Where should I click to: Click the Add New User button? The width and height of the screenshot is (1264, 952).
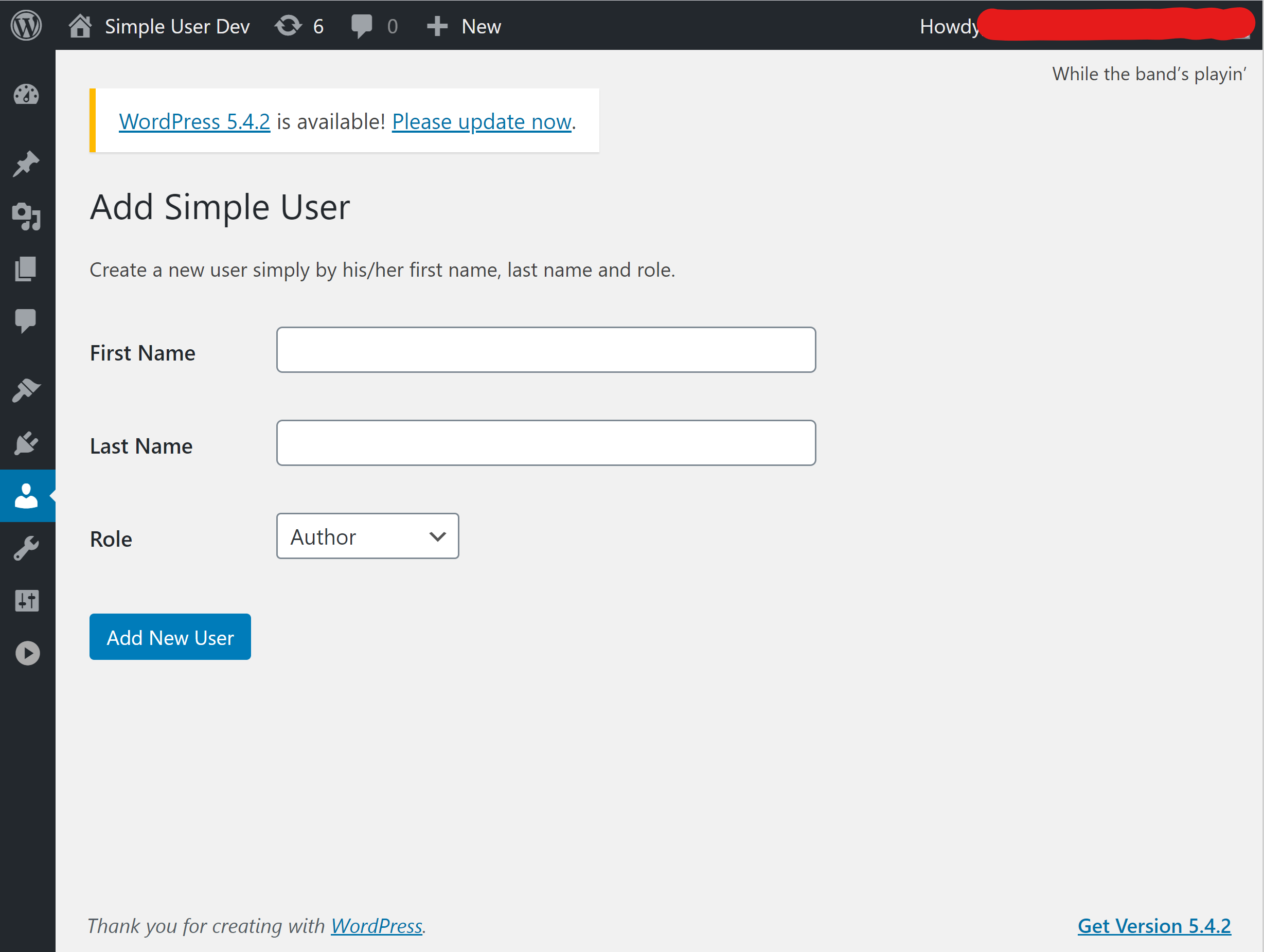click(x=170, y=636)
